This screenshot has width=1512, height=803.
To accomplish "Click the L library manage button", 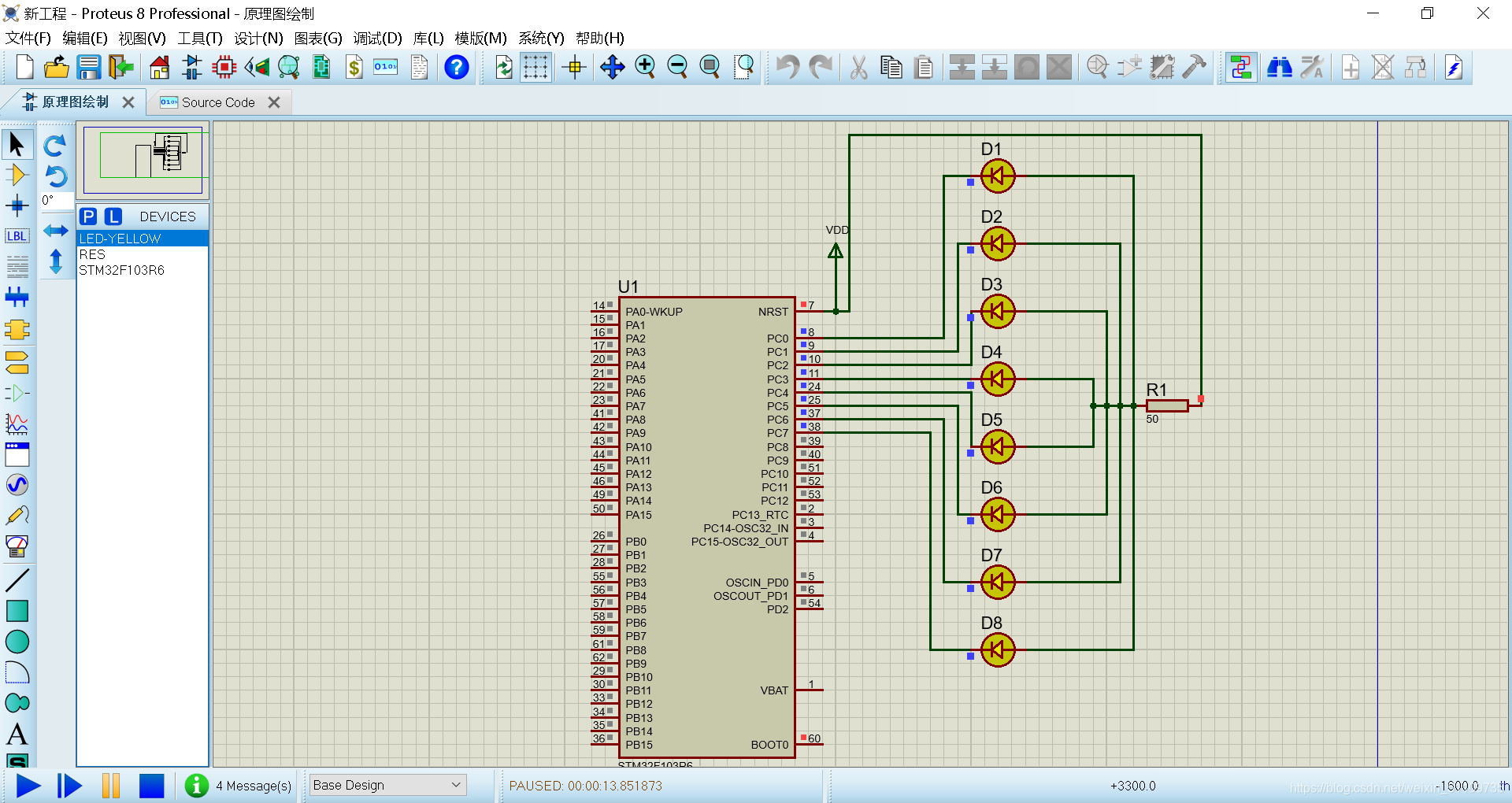I will pos(113,216).
